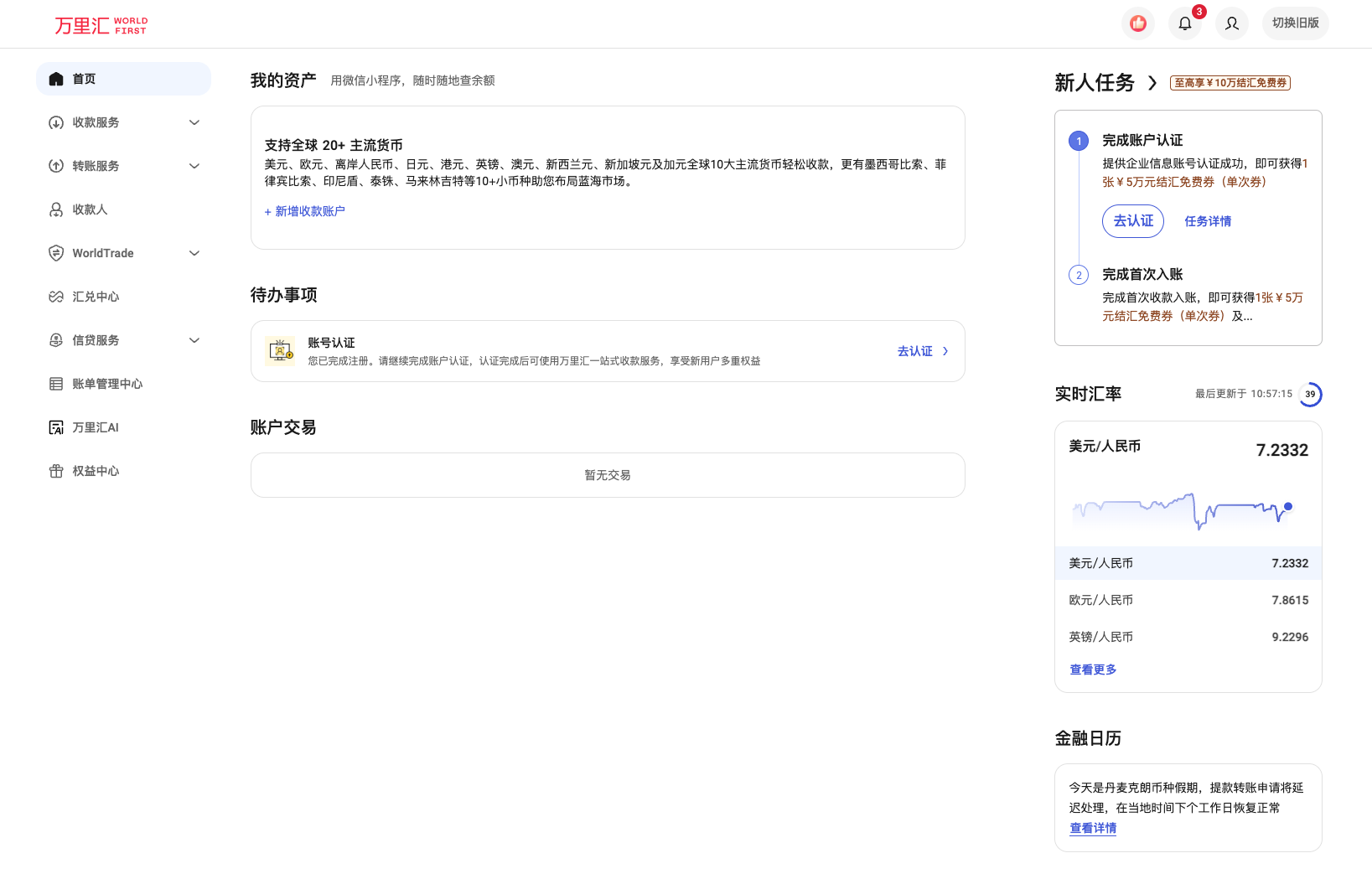Click the 查看更多 exchange rates link

click(1092, 670)
